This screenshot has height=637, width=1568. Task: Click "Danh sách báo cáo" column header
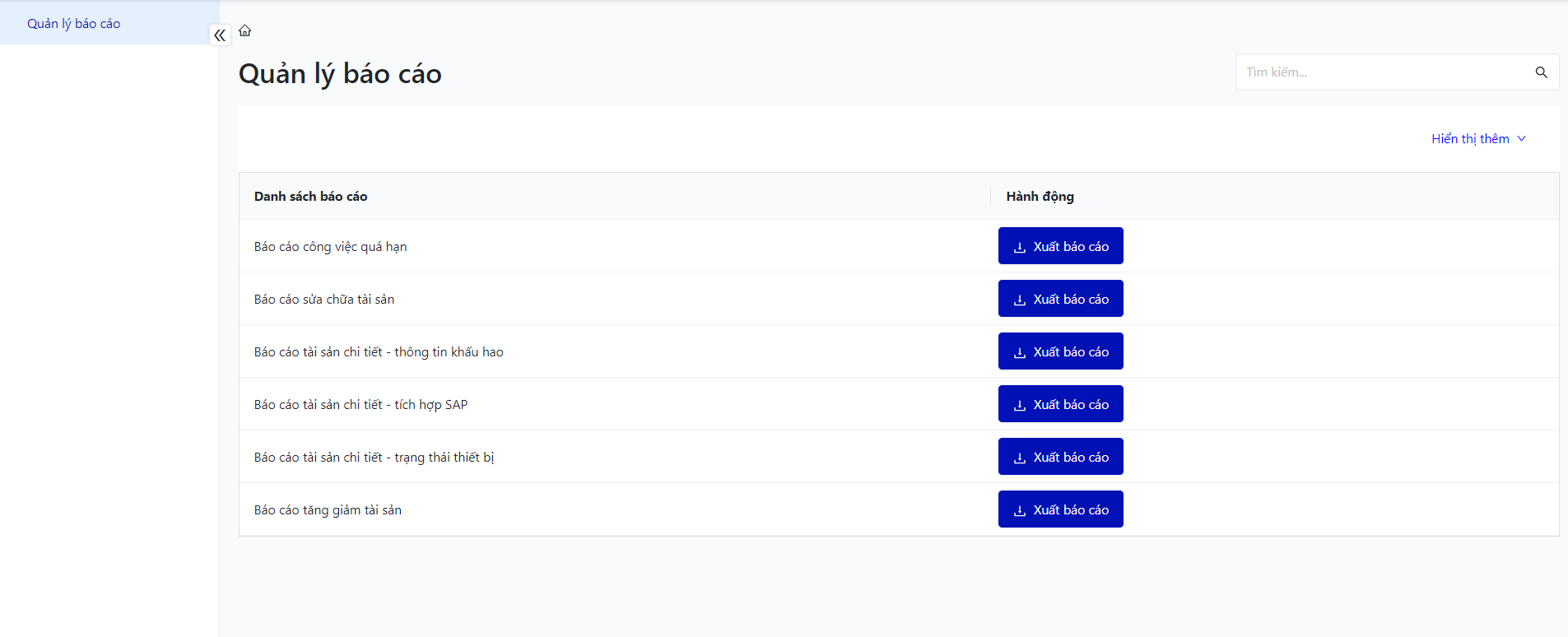(310, 197)
